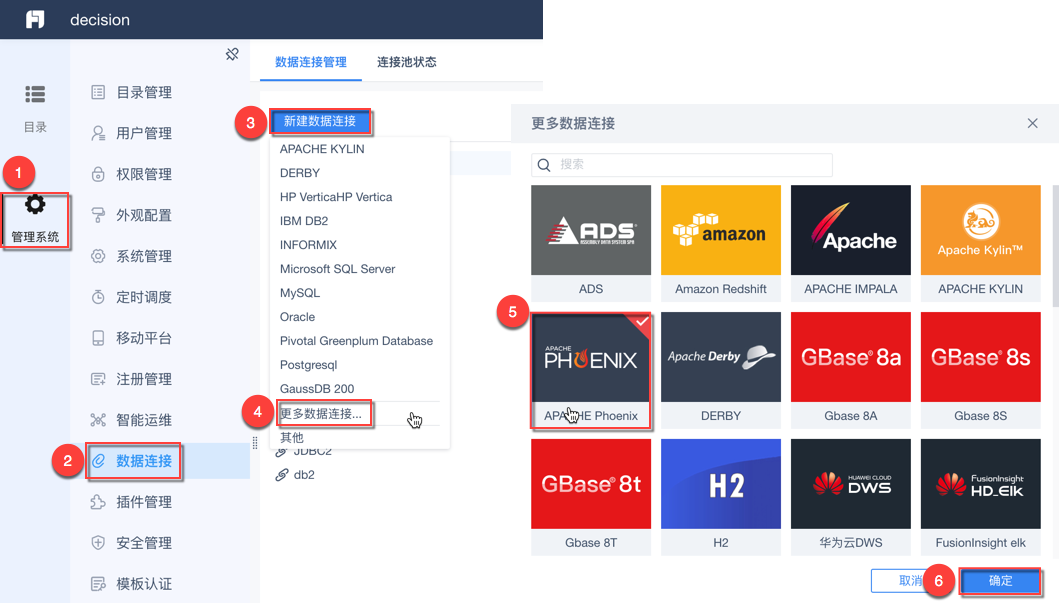The height and width of the screenshot is (604, 1059).
Task: Click the search magnifier icon in dialog
Action: point(544,165)
